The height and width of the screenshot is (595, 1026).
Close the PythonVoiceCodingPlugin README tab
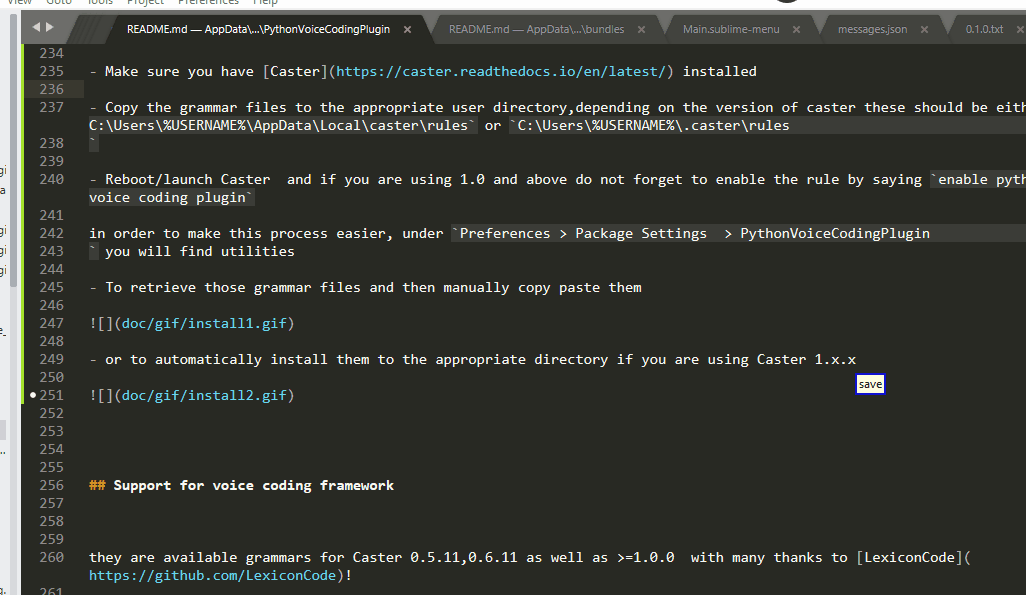click(407, 29)
